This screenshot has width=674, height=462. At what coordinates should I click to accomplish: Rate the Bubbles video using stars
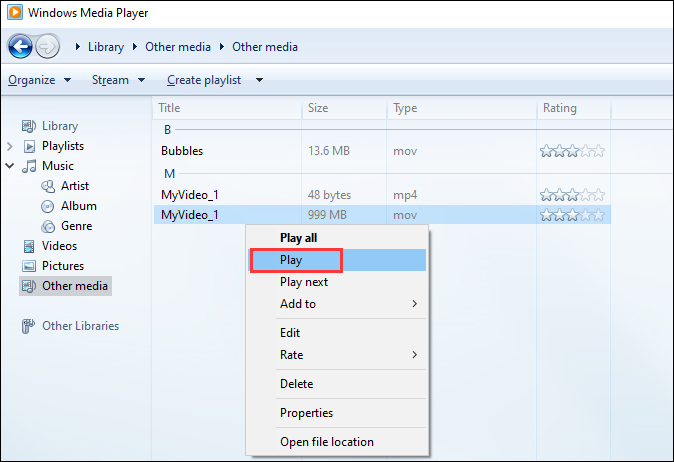[x=572, y=151]
